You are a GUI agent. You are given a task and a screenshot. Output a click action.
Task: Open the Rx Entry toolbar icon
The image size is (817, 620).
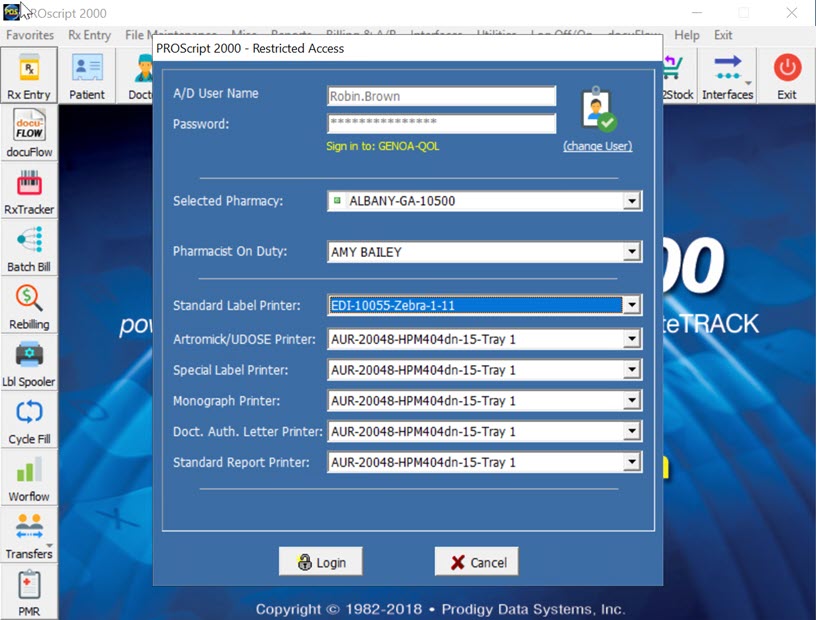pos(29,75)
